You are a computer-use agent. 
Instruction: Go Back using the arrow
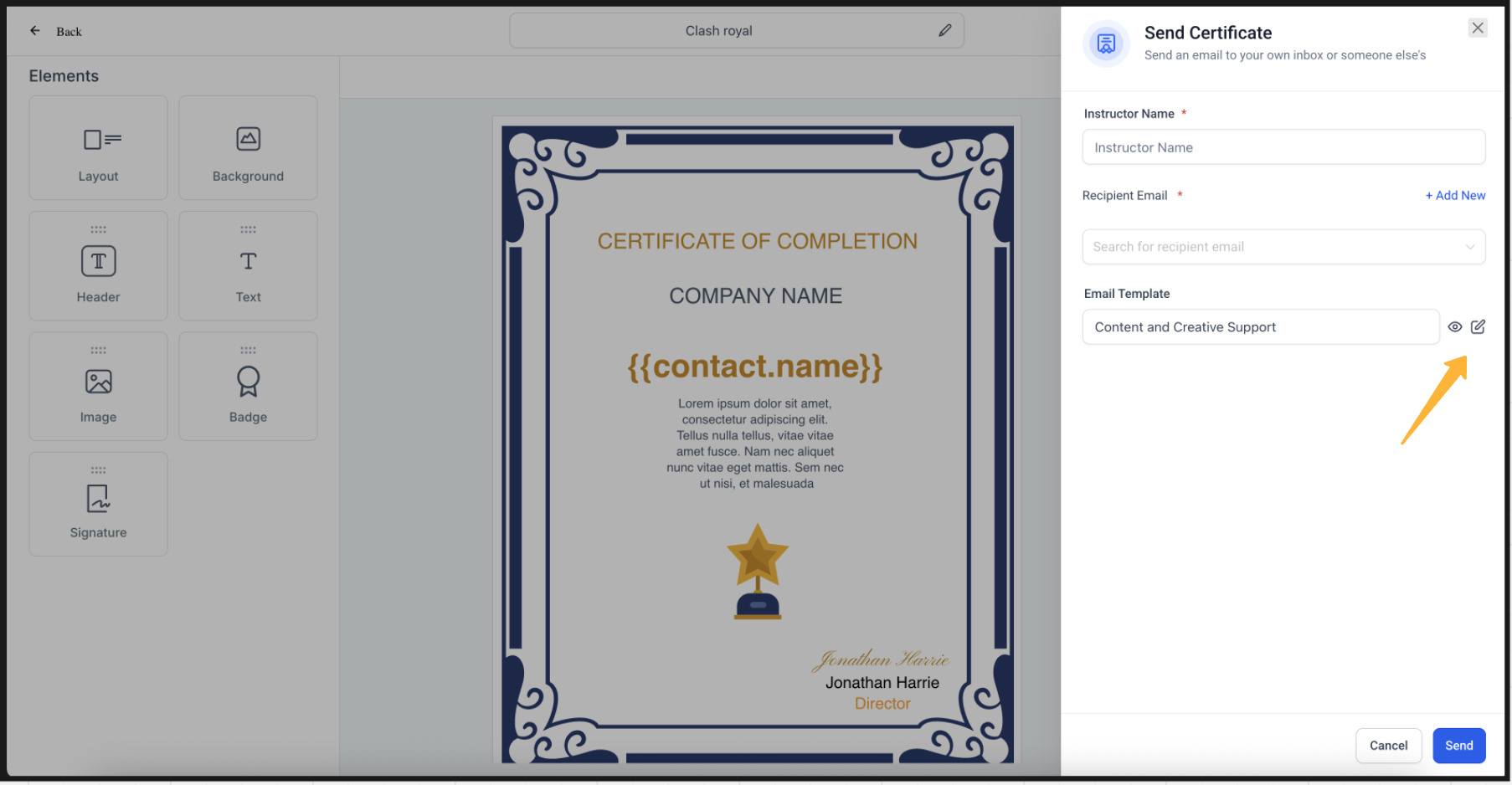pyautogui.click(x=35, y=31)
